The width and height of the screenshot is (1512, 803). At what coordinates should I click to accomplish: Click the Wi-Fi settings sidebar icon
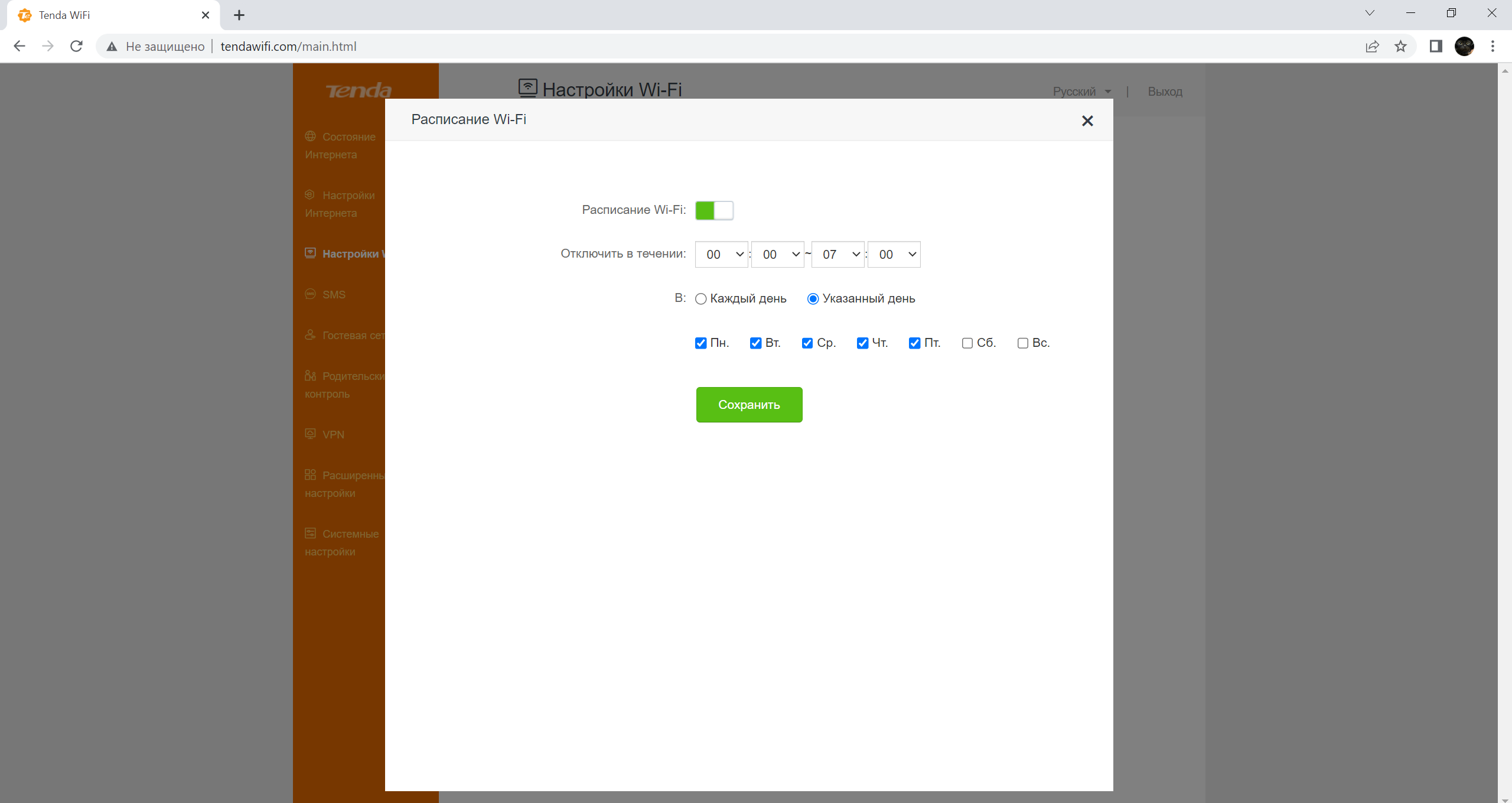pyautogui.click(x=310, y=253)
